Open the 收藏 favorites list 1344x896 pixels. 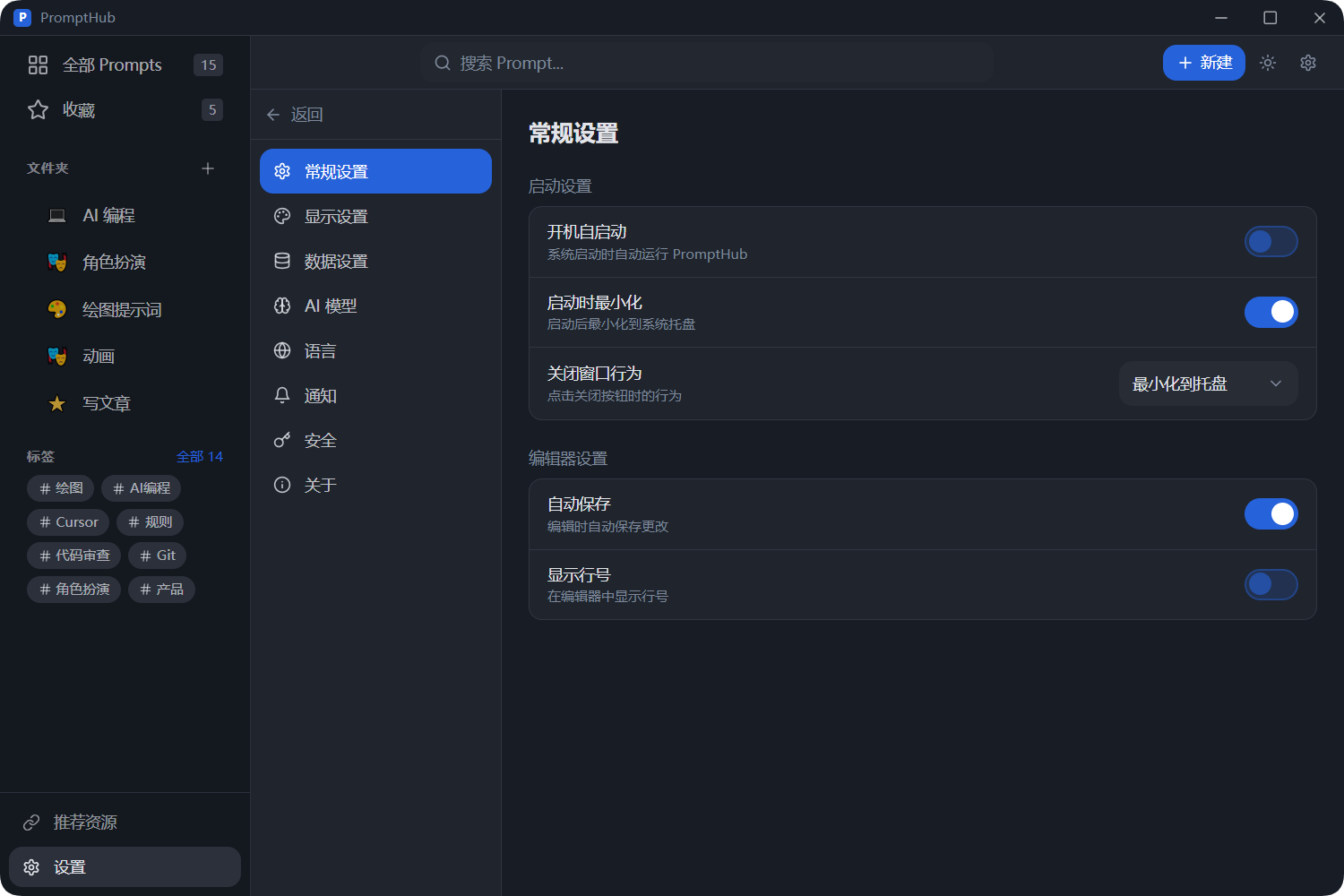pyautogui.click(x=125, y=109)
